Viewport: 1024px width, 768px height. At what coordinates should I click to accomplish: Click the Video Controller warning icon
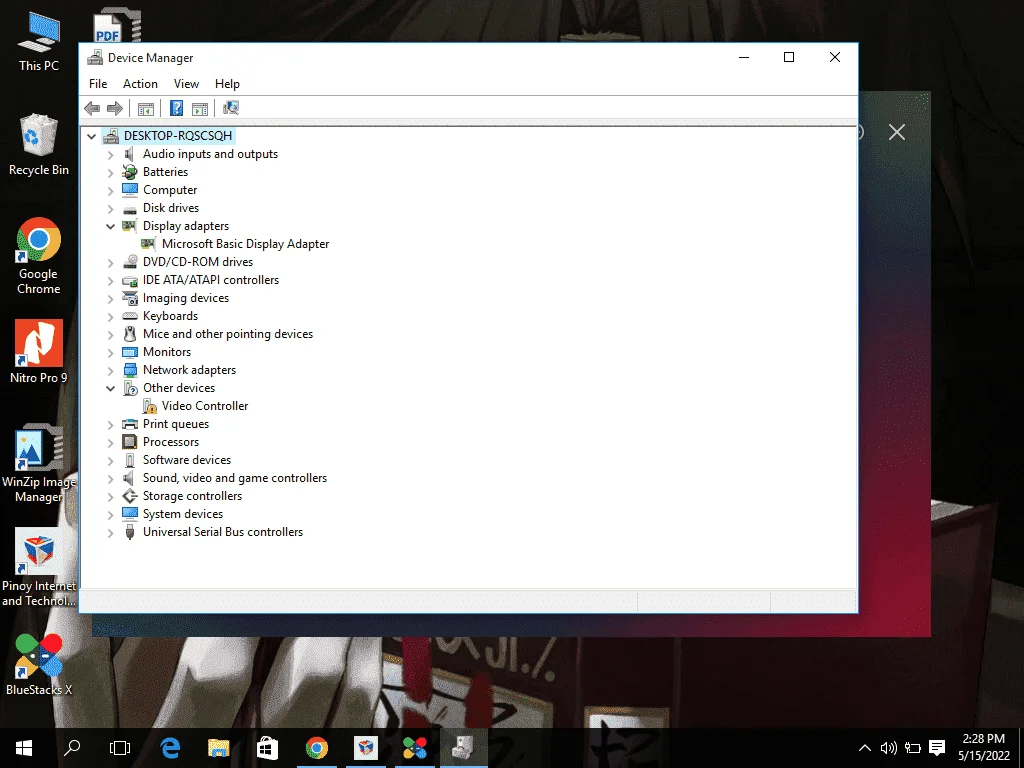(150, 406)
